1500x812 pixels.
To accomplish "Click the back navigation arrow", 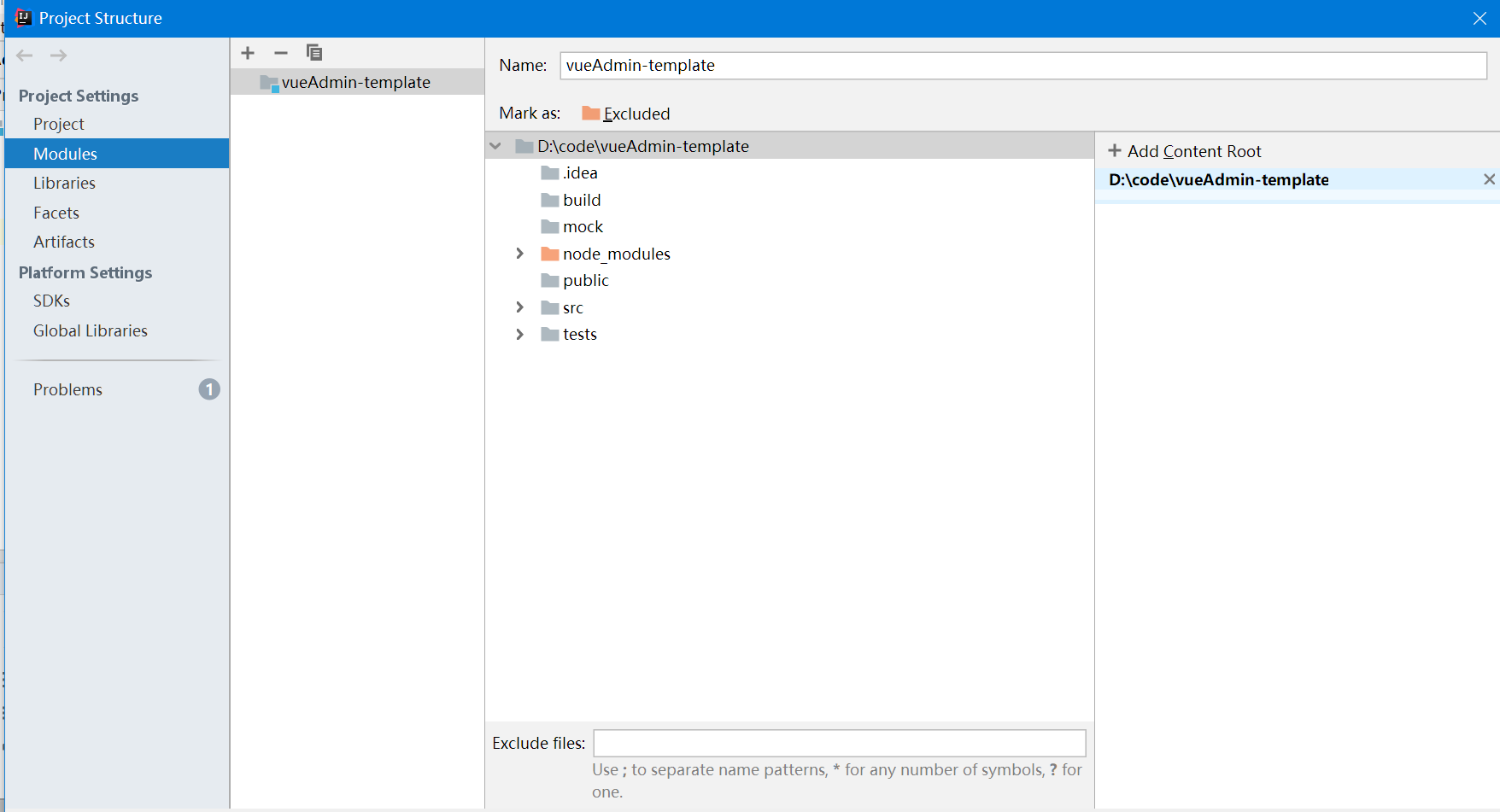I will pyautogui.click(x=25, y=55).
